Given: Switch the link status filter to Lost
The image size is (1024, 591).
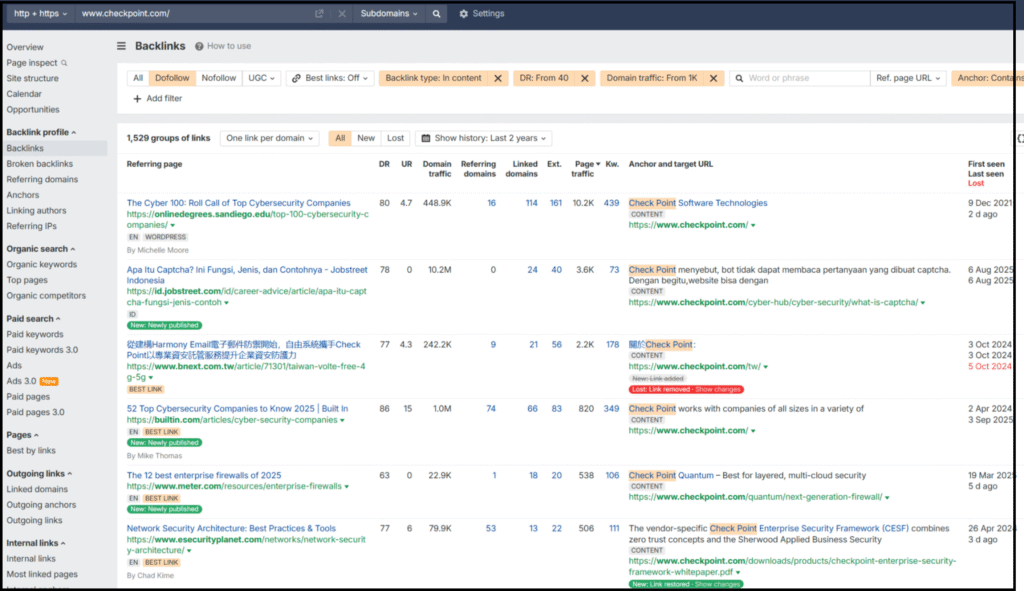Looking at the screenshot, I should click(395, 139).
